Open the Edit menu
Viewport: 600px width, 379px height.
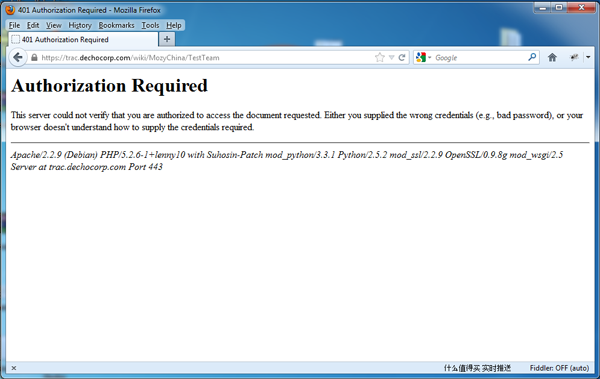33,25
